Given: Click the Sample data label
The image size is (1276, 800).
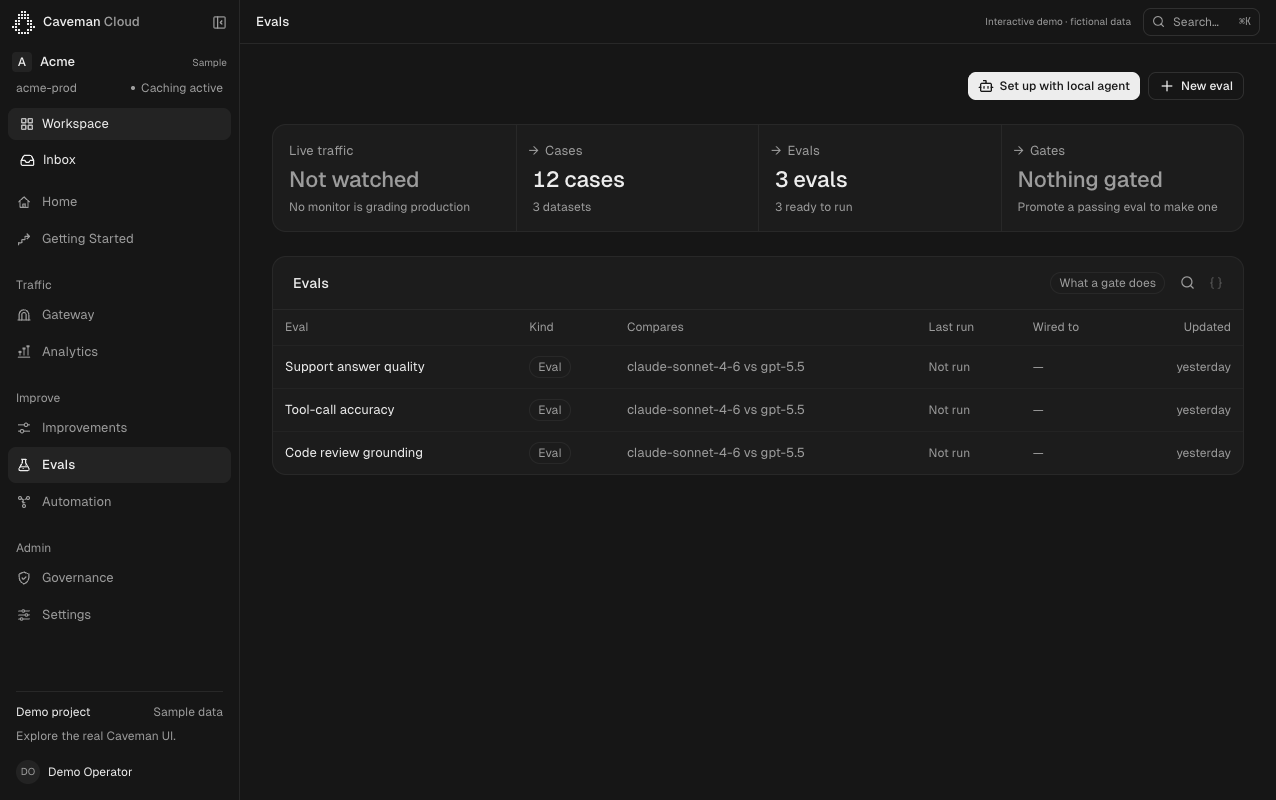Looking at the screenshot, I should pyautogui.click(x=188, y=712).
